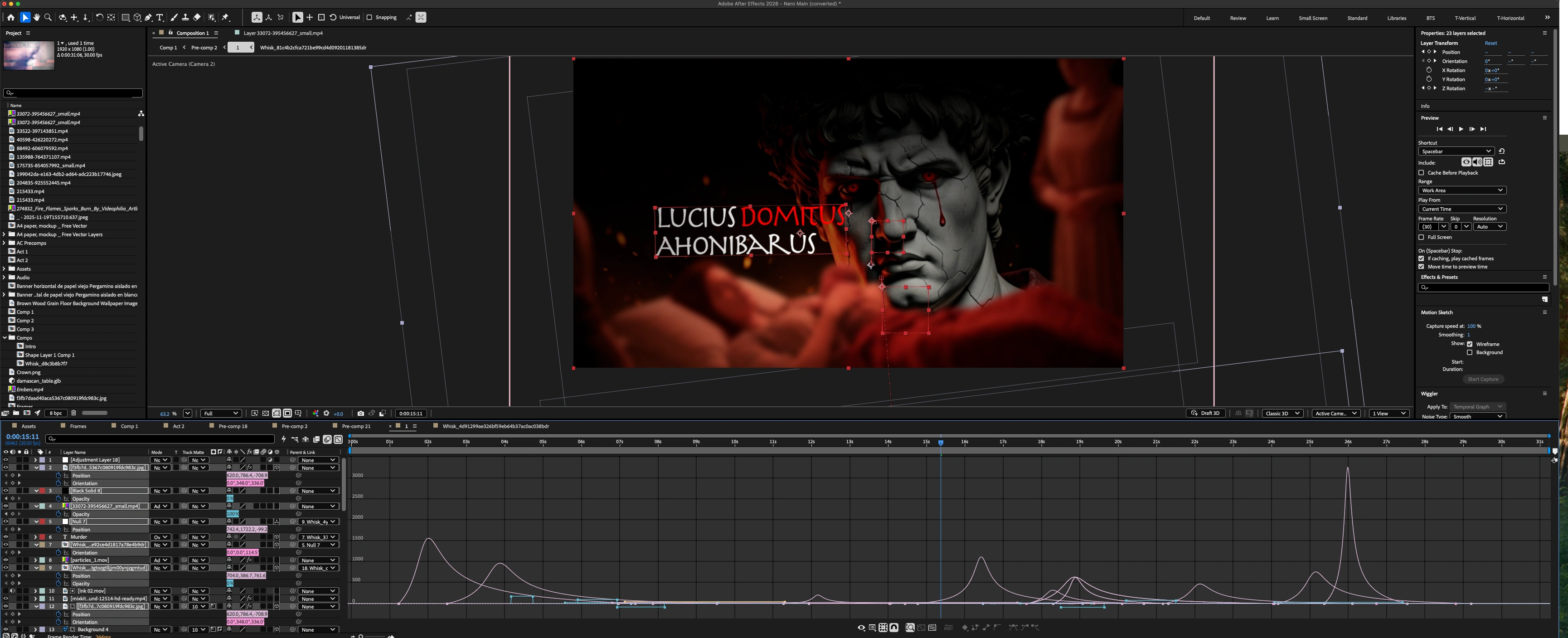Toggle the Draft 3D button
Image resolution: width=1568 pixels, height=638 pixels.
coord(1205,414)
